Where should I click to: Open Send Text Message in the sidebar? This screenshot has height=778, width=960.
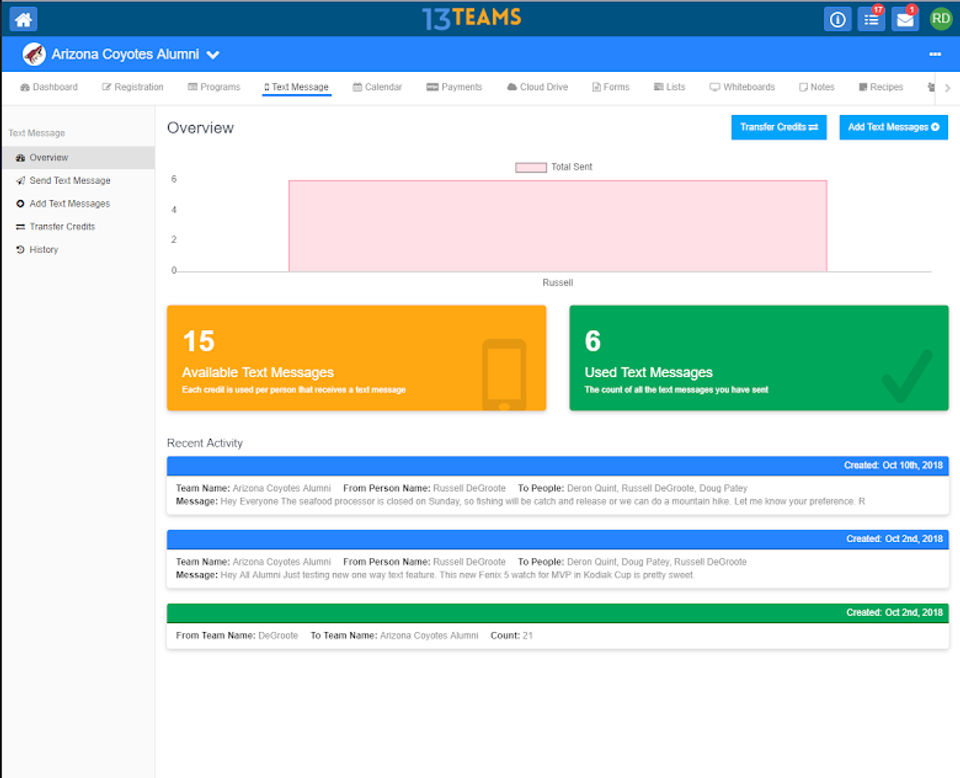coord(78,181)
